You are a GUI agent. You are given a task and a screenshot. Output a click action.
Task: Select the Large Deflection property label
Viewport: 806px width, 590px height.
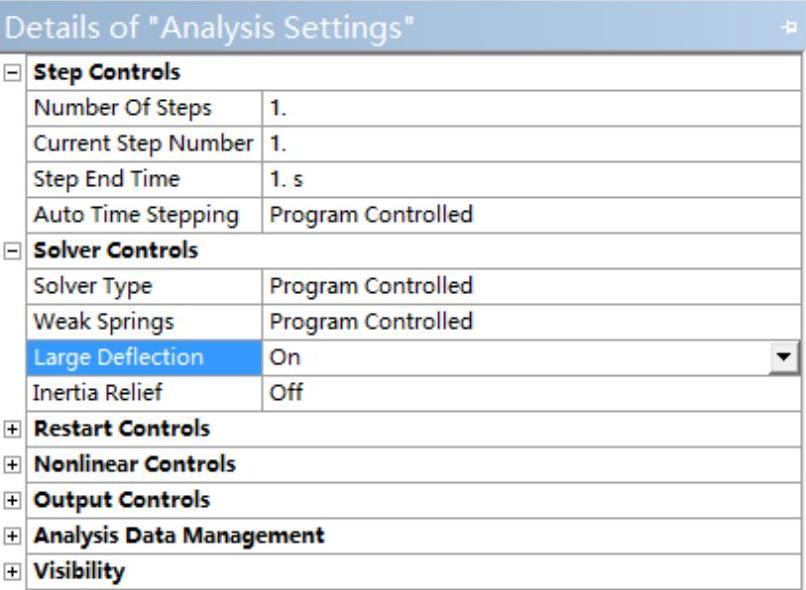pyautogui.click(x=118, y=358)
